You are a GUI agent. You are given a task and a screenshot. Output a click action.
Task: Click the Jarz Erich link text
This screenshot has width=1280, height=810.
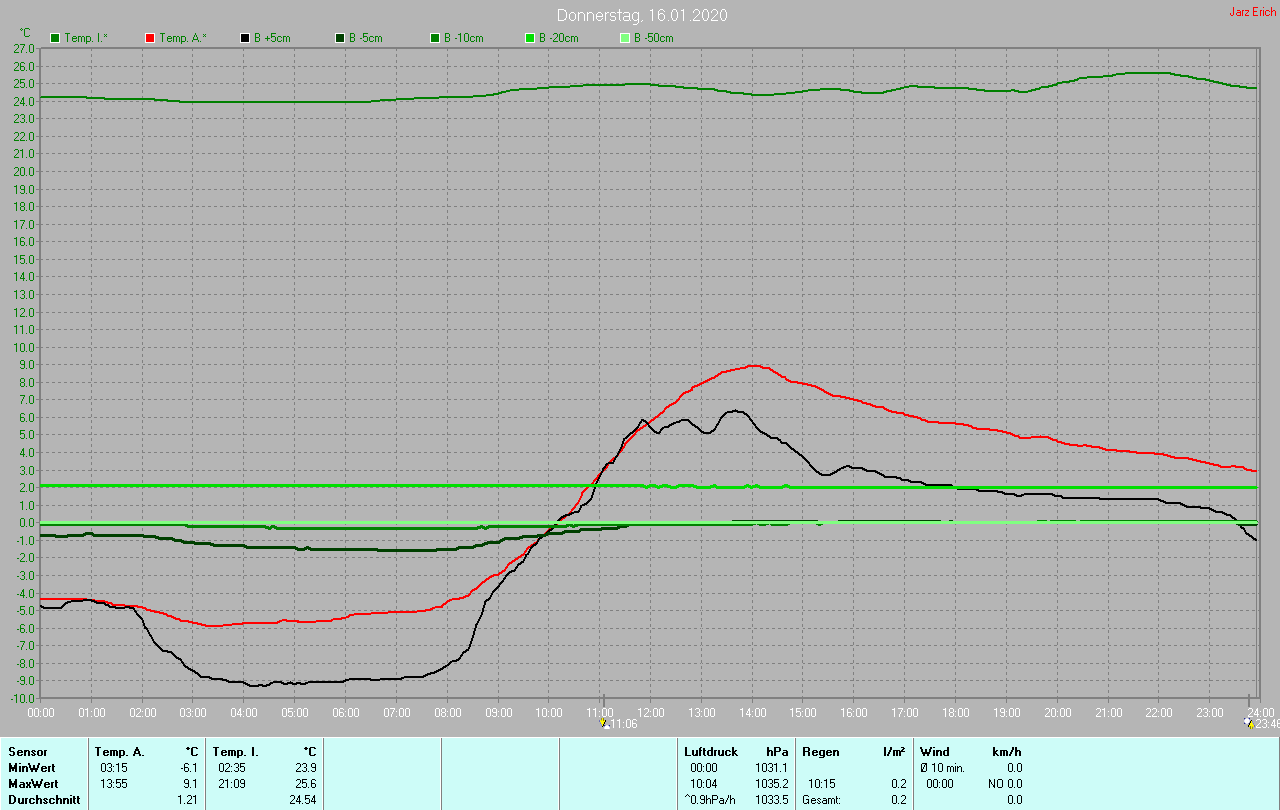click(x=1252, y=12)
